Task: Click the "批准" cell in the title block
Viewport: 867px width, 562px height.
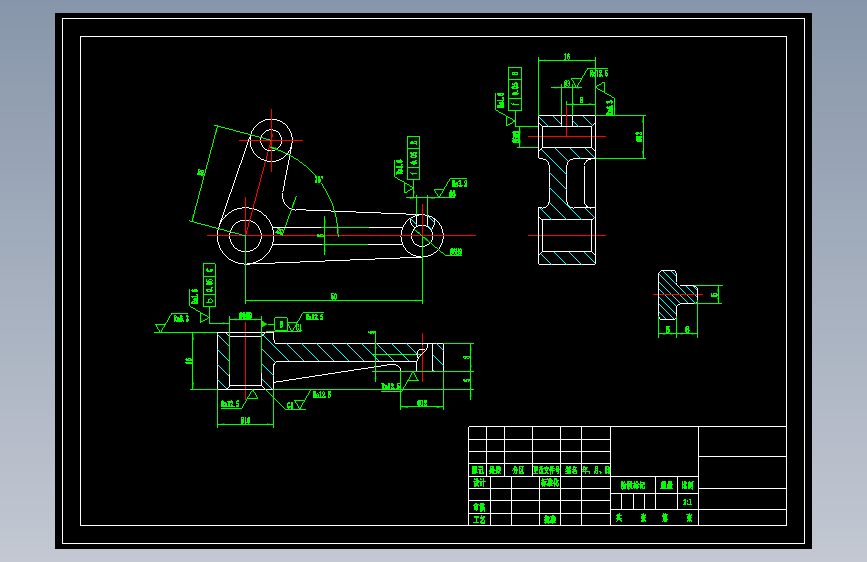Action: (550, 519)
